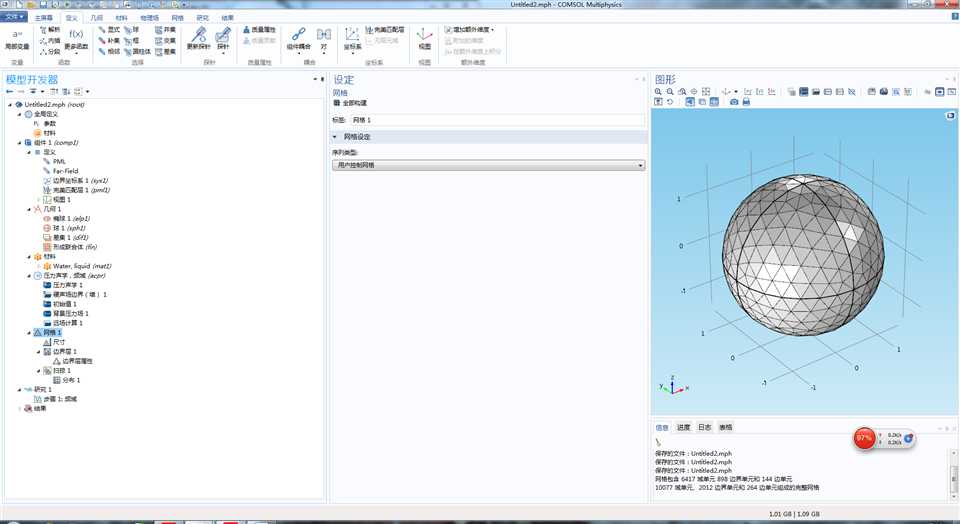Click the 全部构建 build all mesh button
960x524 pixels.
pos(350,103)
